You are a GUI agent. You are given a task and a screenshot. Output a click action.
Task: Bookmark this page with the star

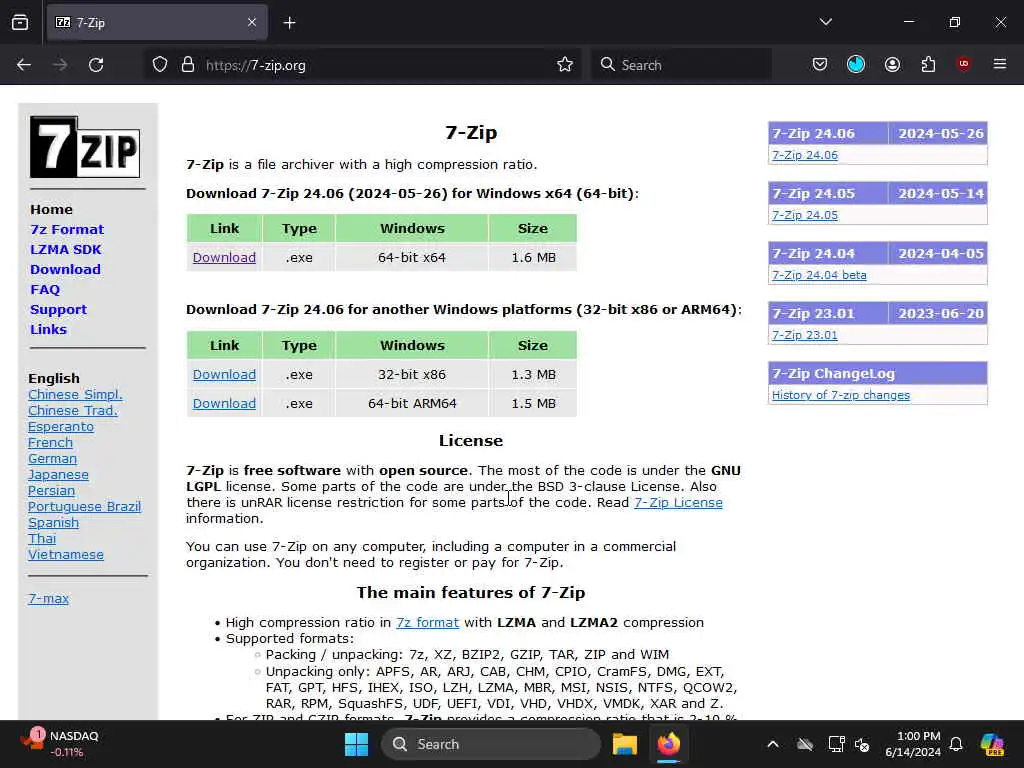(x=565, y=65)
